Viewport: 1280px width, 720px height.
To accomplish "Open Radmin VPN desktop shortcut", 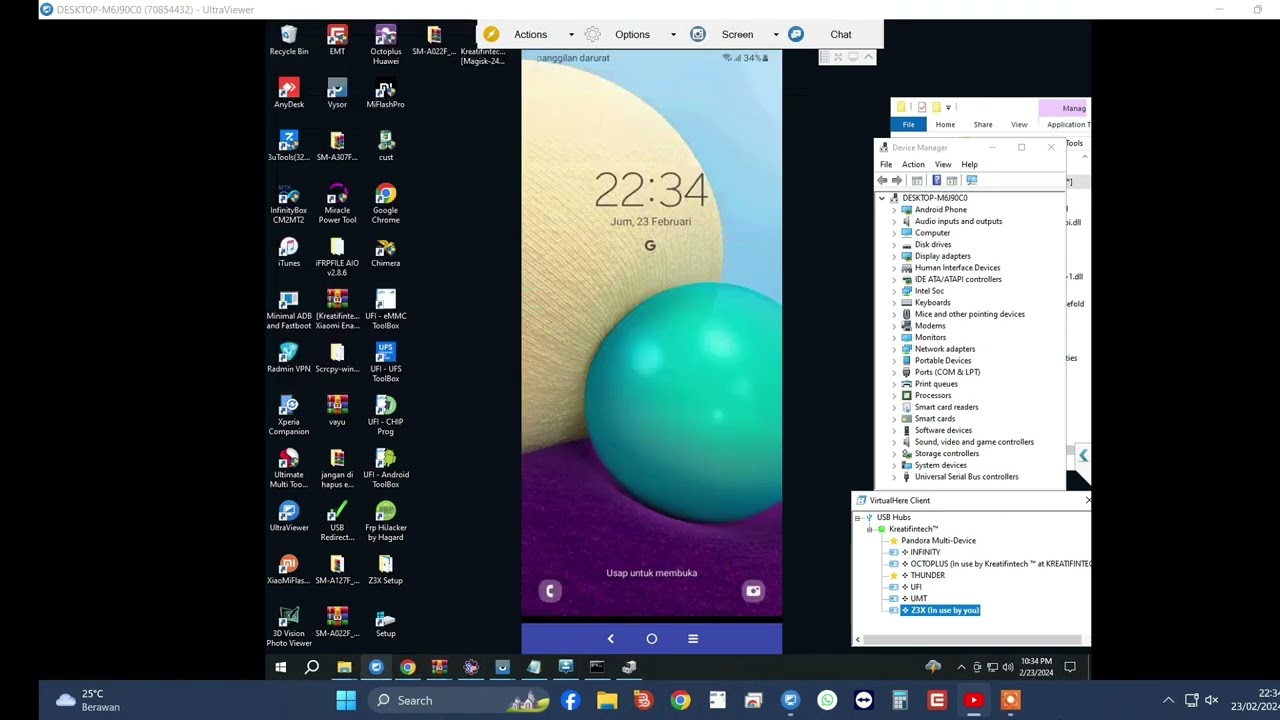I will [288, 359].
